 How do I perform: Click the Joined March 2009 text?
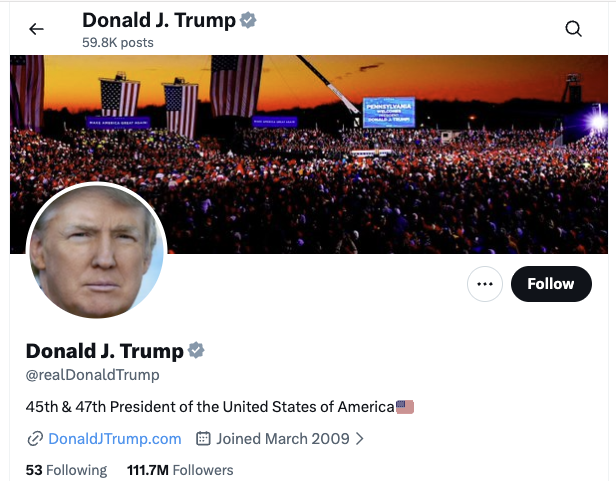(282, 439)
